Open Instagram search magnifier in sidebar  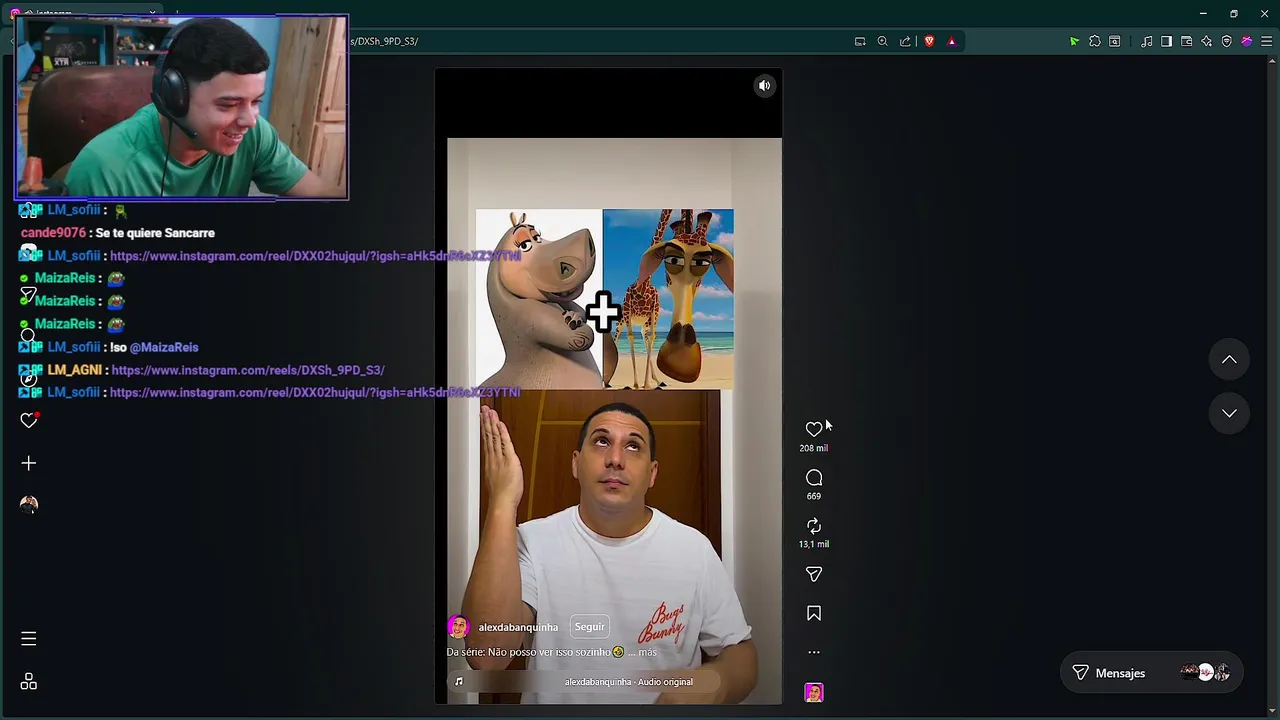coord(28,336)
